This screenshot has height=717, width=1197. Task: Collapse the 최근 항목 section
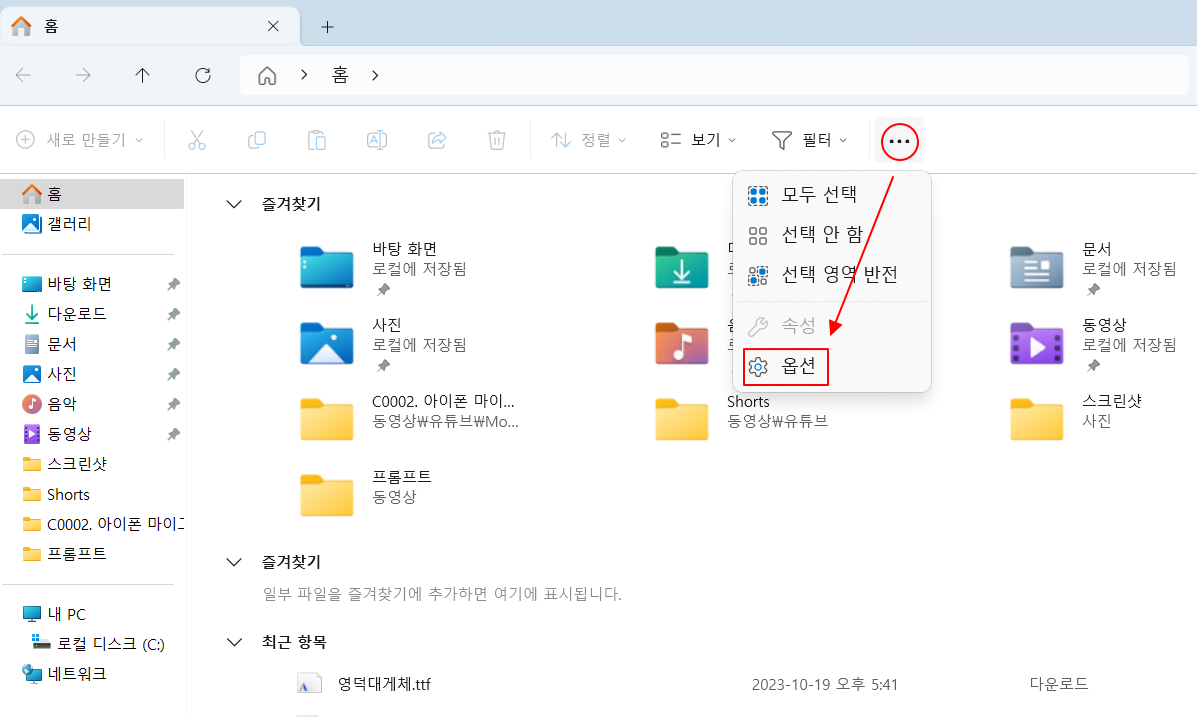(234, 642)
